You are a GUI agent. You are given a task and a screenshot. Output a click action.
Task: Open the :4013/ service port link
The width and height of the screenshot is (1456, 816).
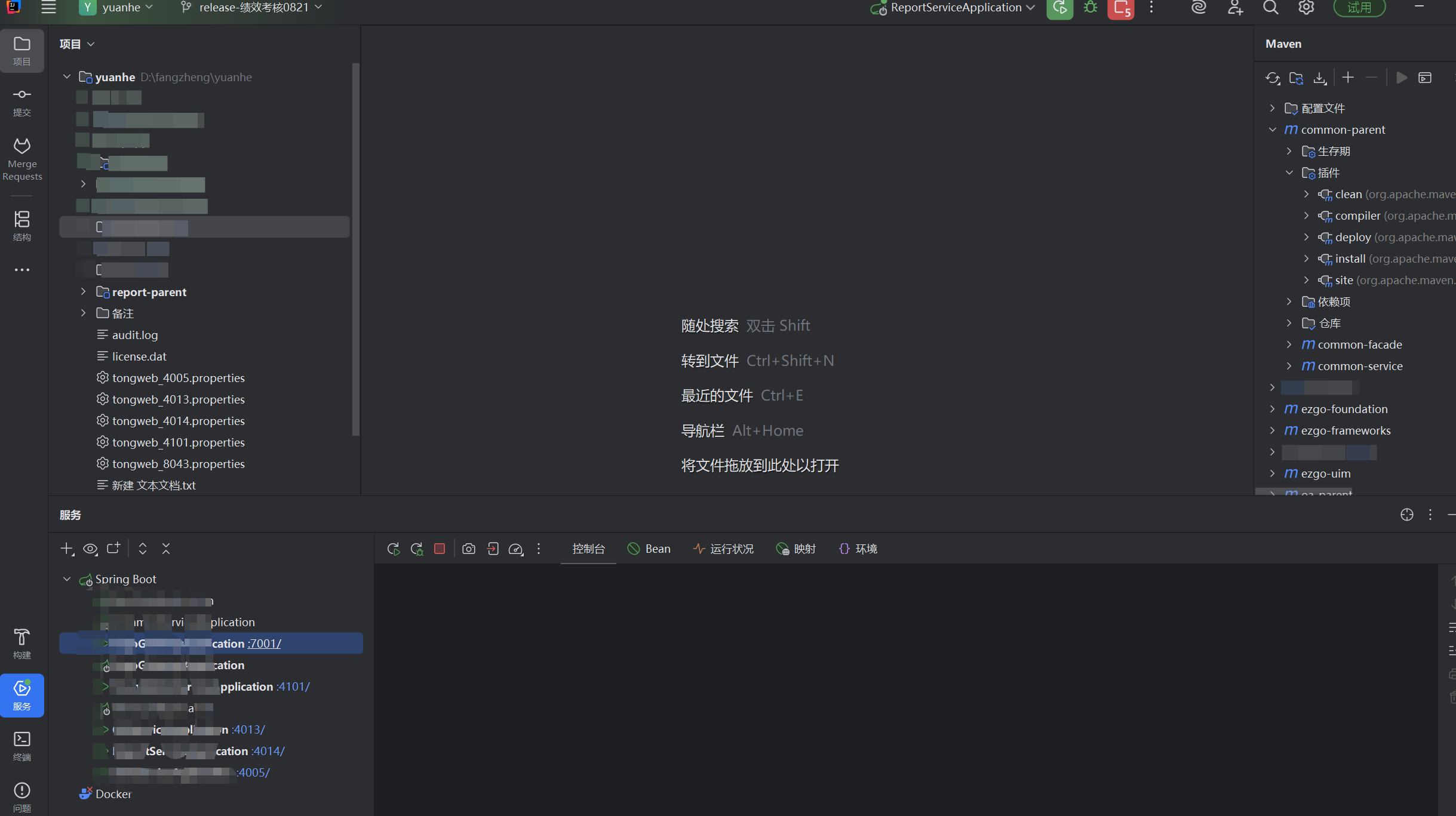point(248,729)
